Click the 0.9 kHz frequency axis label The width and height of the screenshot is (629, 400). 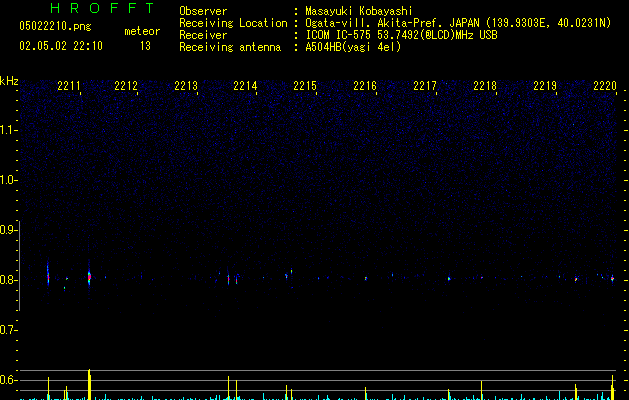pos(8,230)
